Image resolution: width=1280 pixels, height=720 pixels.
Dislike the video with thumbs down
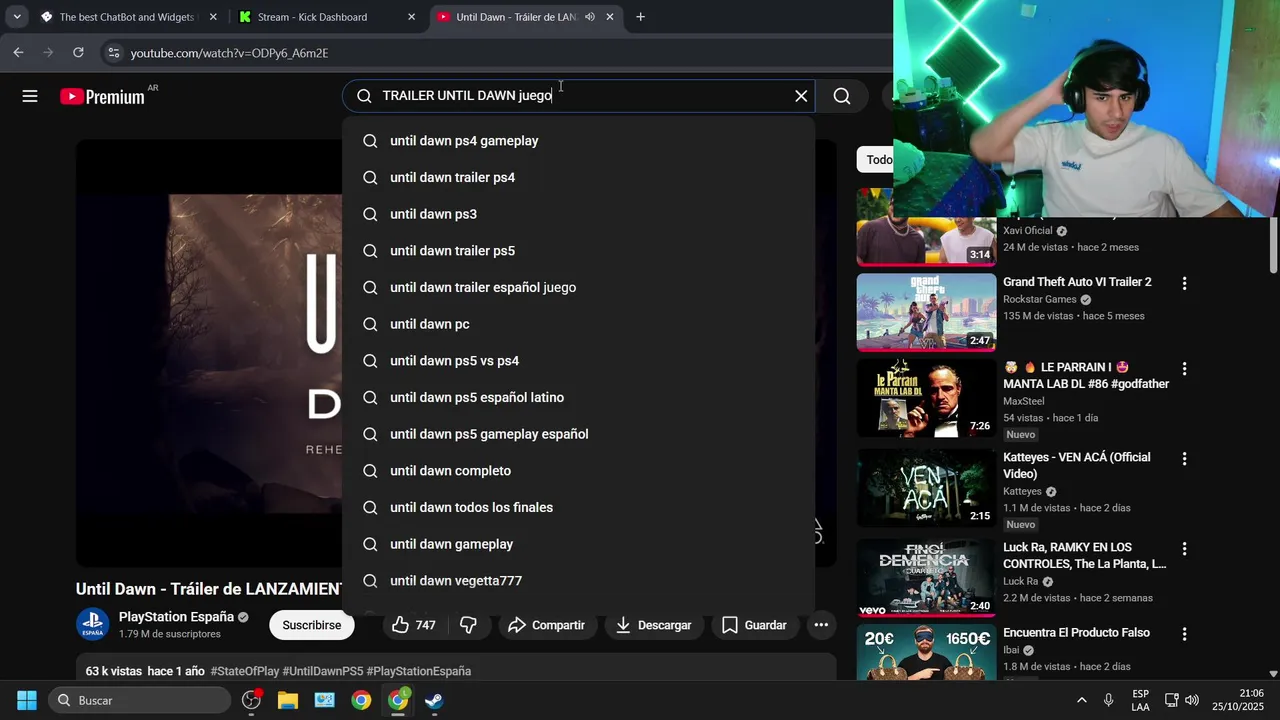468,625
